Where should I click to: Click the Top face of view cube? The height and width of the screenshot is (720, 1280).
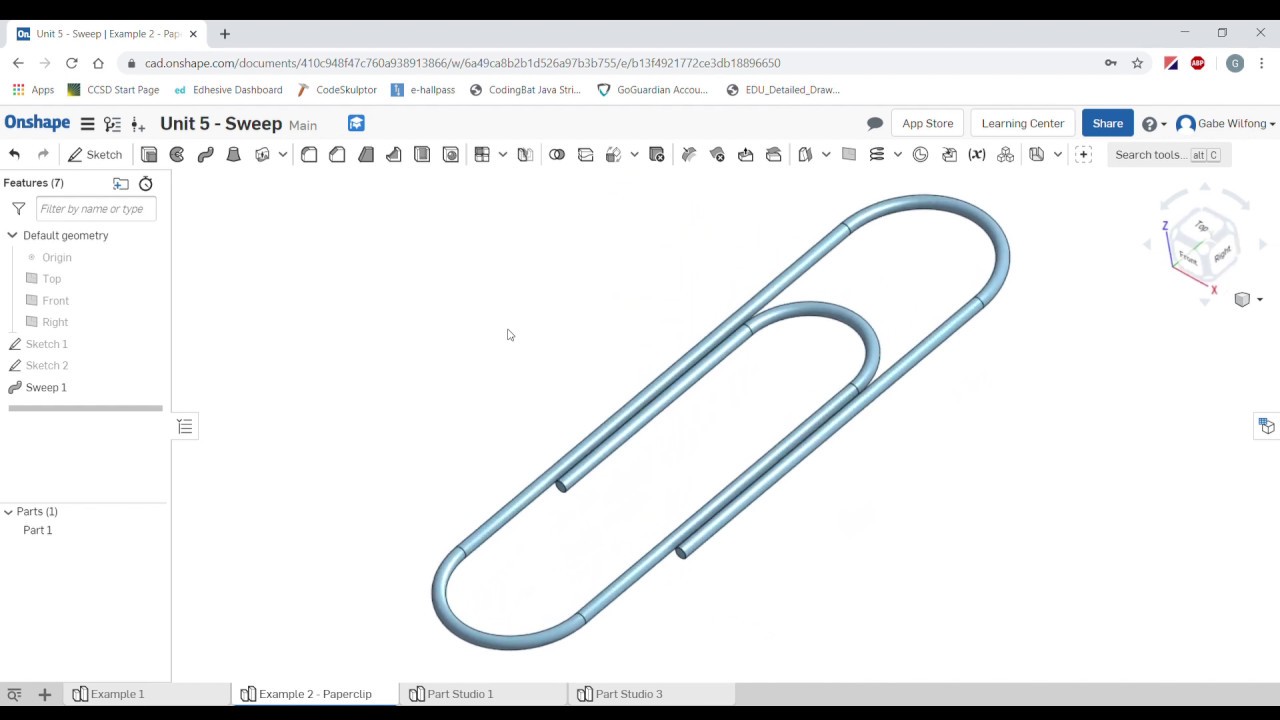pos(1203,227)
